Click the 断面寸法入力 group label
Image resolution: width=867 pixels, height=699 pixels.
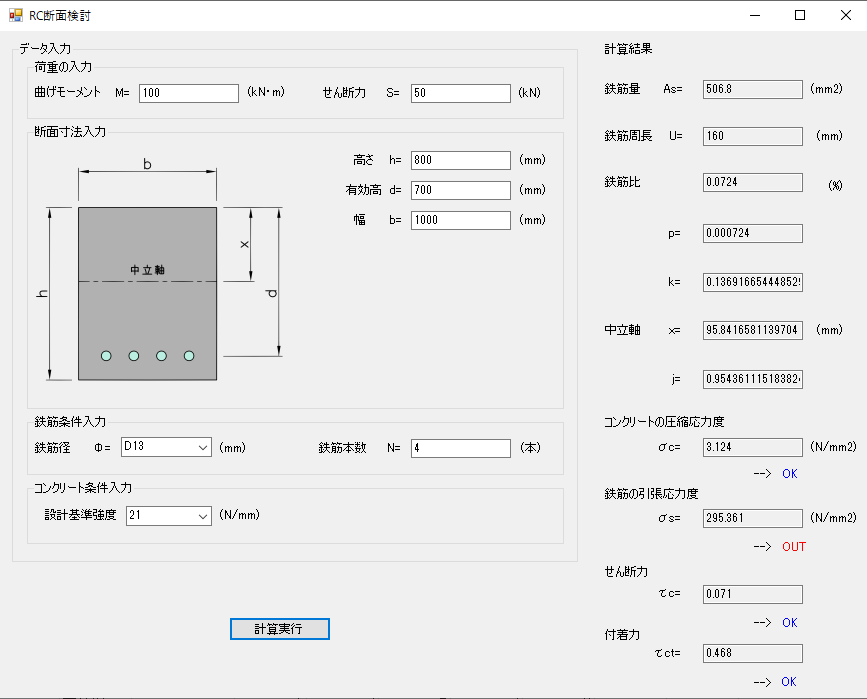70,132
